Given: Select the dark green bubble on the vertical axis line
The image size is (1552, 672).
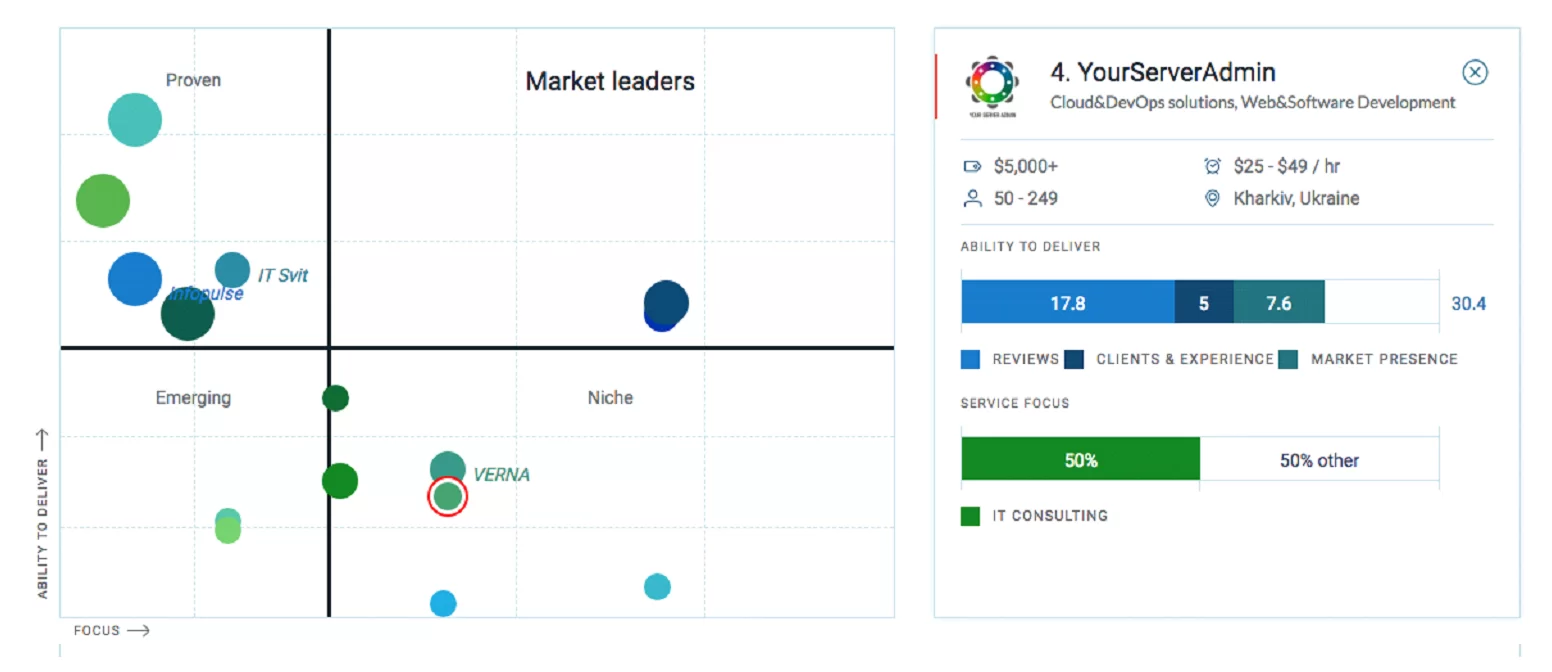Looking at the screenshot, I should [336, 398].
